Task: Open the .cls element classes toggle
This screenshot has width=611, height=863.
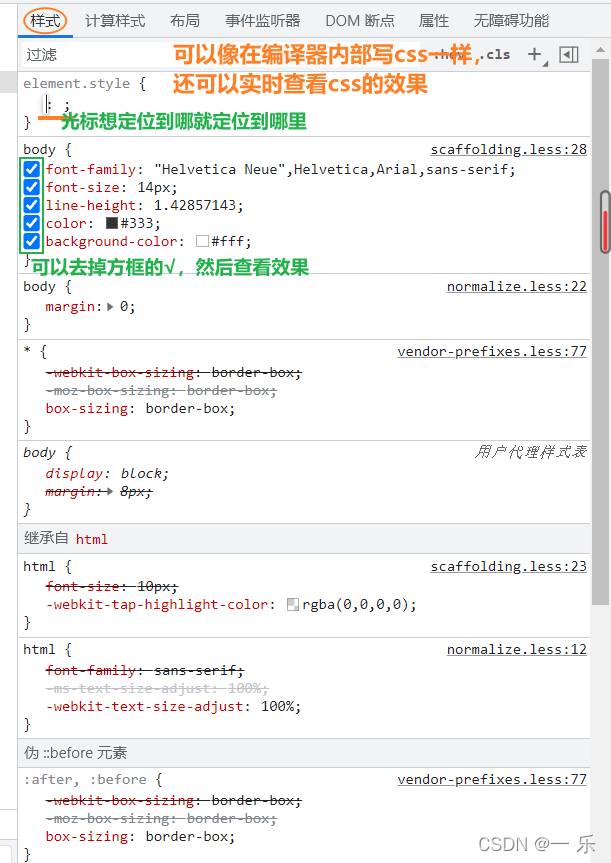Action: pos(495,54)
